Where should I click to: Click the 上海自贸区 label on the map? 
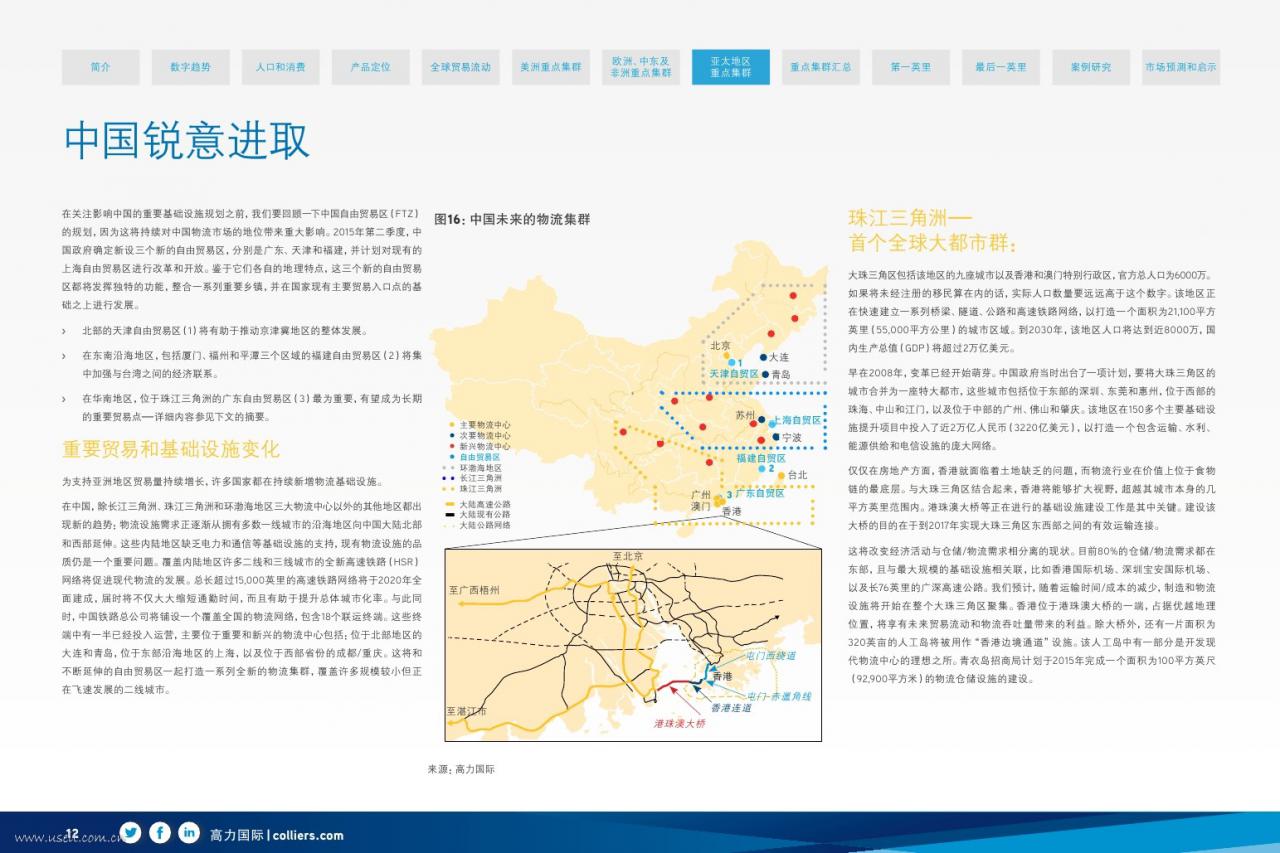point(797,421)
